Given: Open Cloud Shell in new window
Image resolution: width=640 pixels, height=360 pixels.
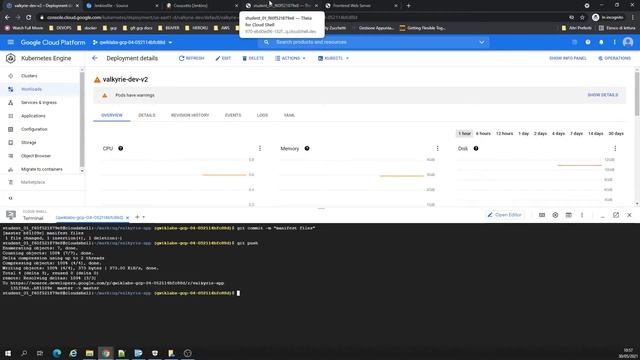Looking at the screenshot, I should coord(616,215).
